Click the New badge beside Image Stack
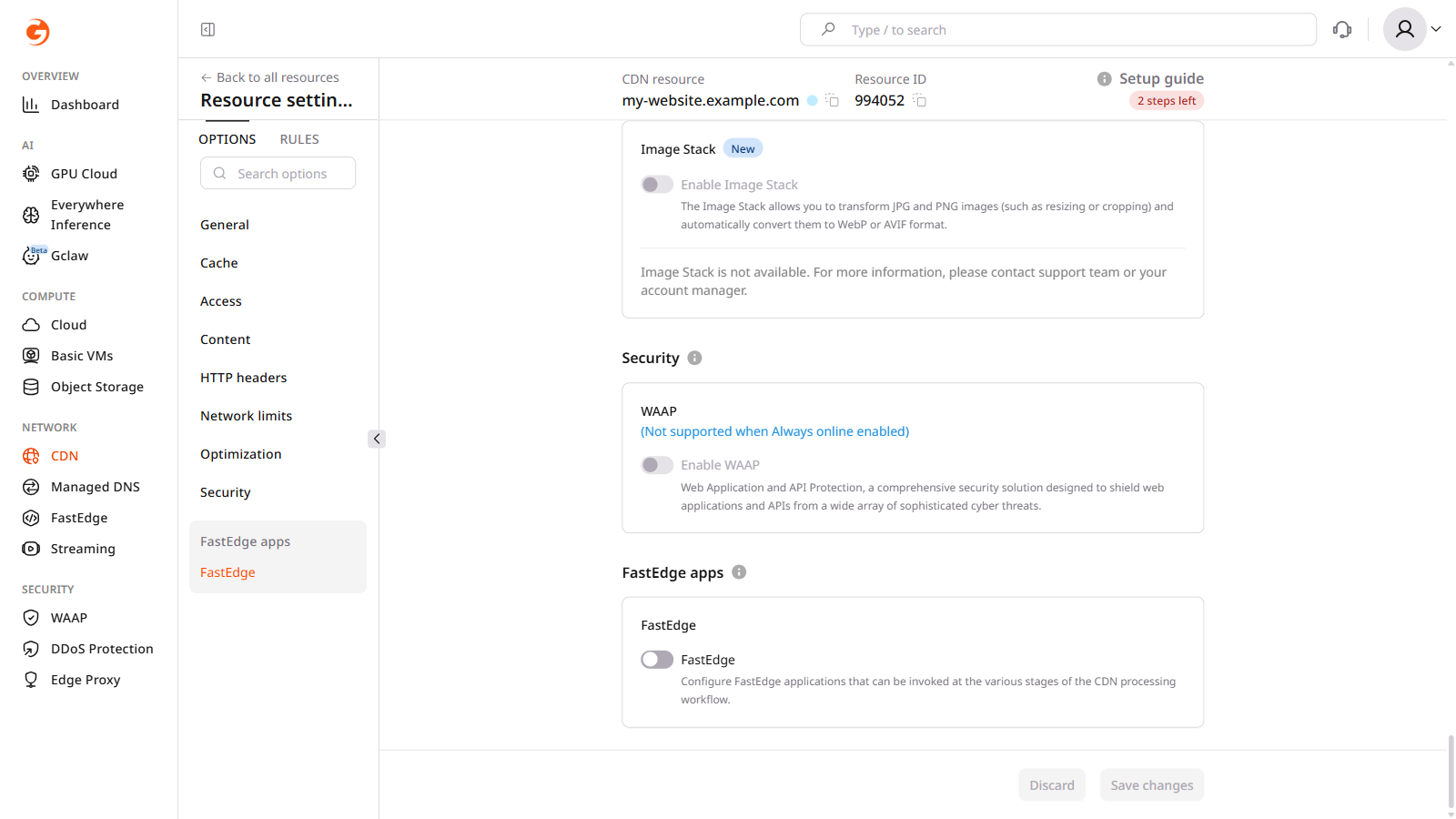Viewport: 1456px width, 819px height. [743, 149]
